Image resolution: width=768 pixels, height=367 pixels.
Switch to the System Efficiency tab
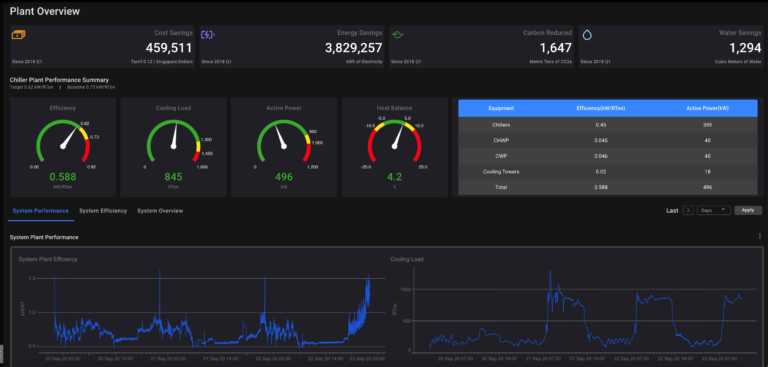[103, 211]
